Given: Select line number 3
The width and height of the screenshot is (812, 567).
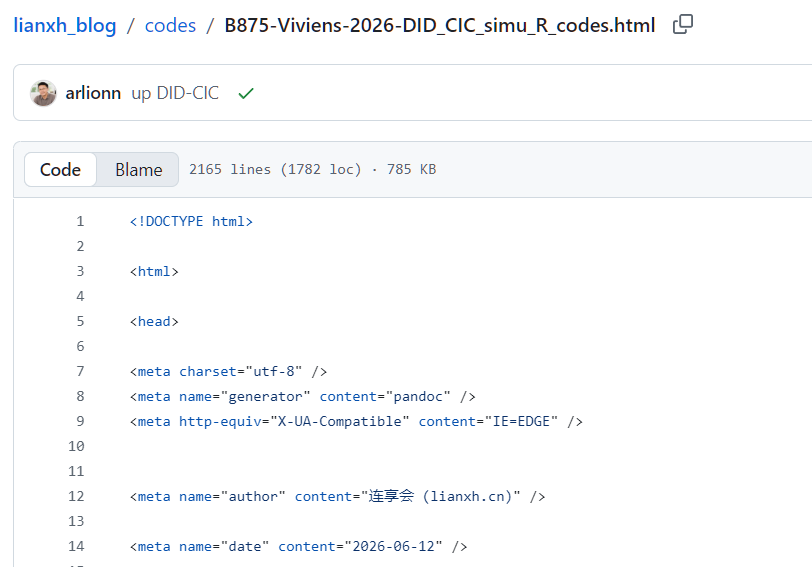Looking at the screenshot, I should pos(80,271).
